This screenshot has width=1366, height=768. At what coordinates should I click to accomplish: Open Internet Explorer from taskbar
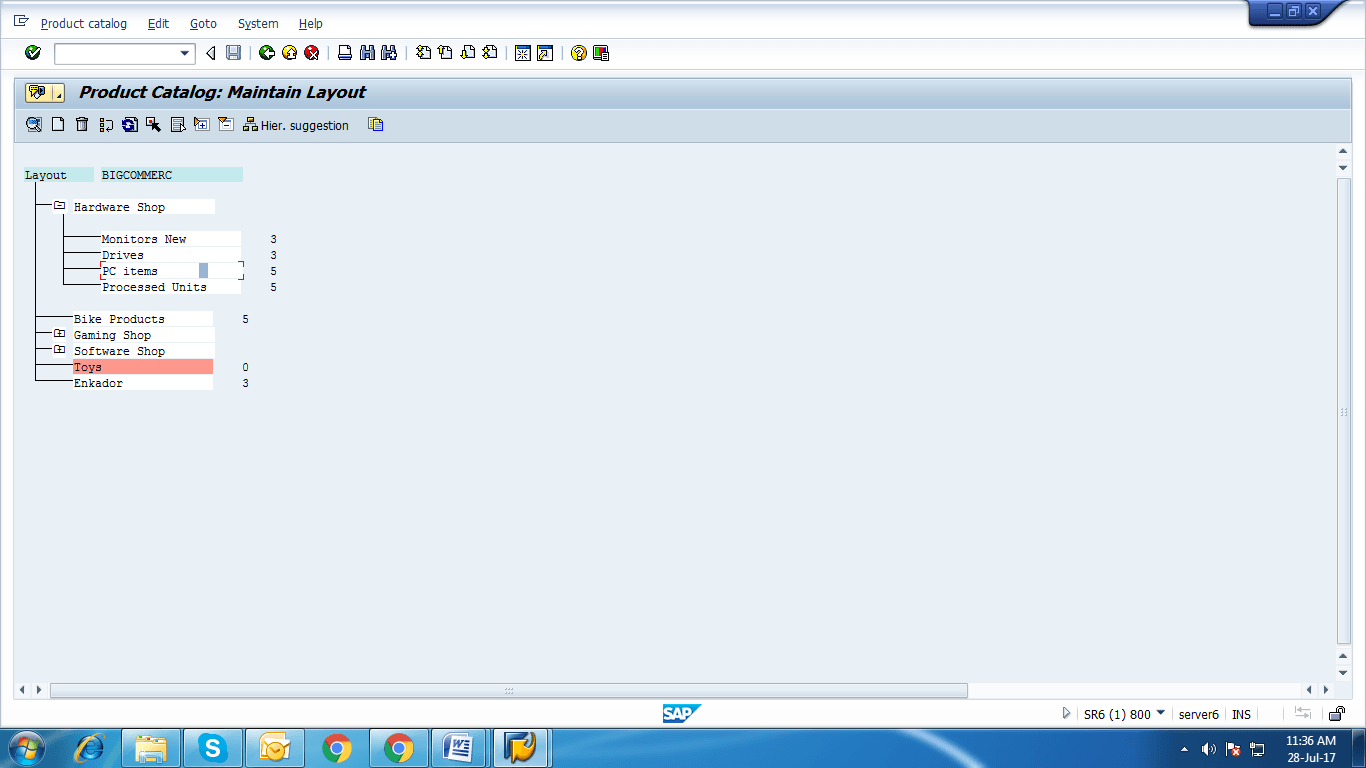coord(90,748)
